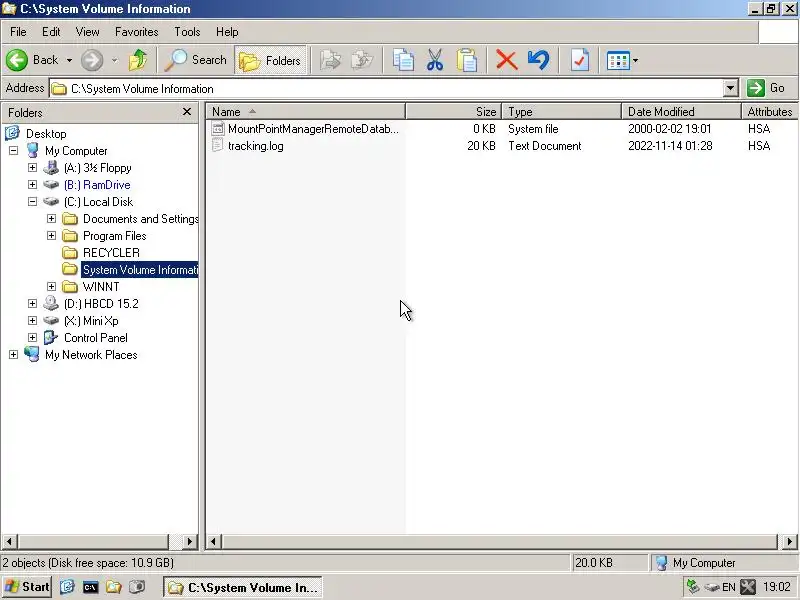Expand the Control Panel node

(x=32, y=338)
